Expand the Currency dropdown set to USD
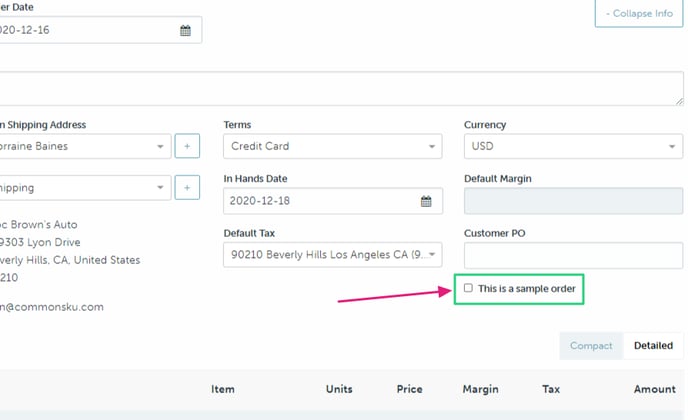This screenshot has height=420, width=688. point(572,146)
